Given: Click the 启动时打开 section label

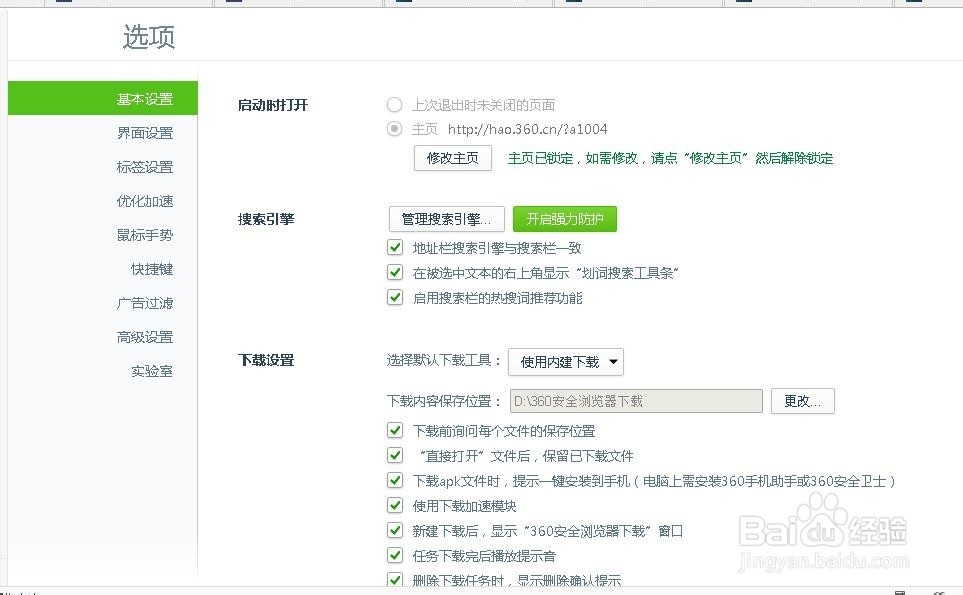Looking at the screenshot, I should pyautogui.click(x=273, y=105).
